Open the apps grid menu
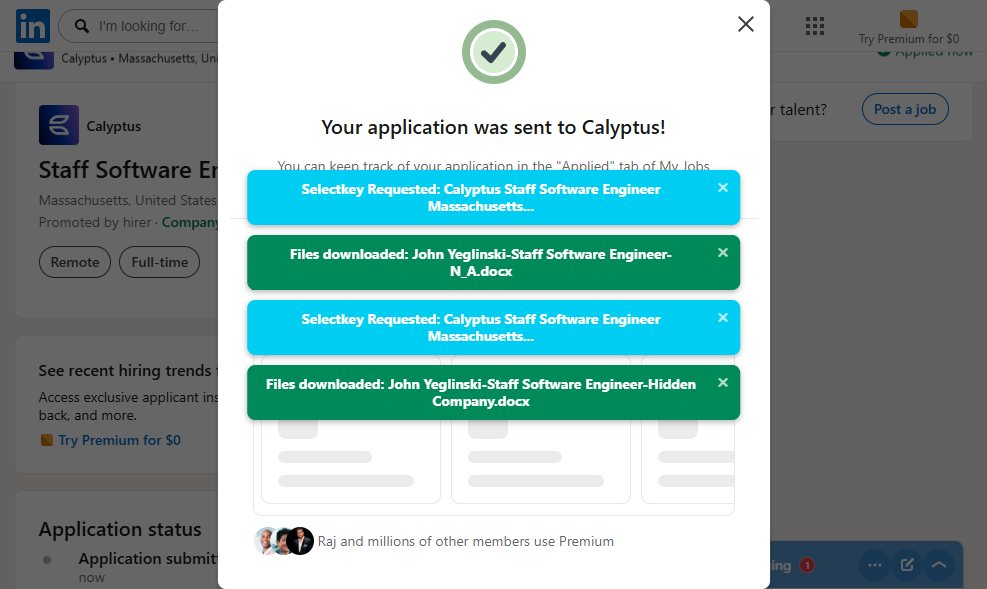The width and height of the screenshot is (987, 589). coord(814,26)
